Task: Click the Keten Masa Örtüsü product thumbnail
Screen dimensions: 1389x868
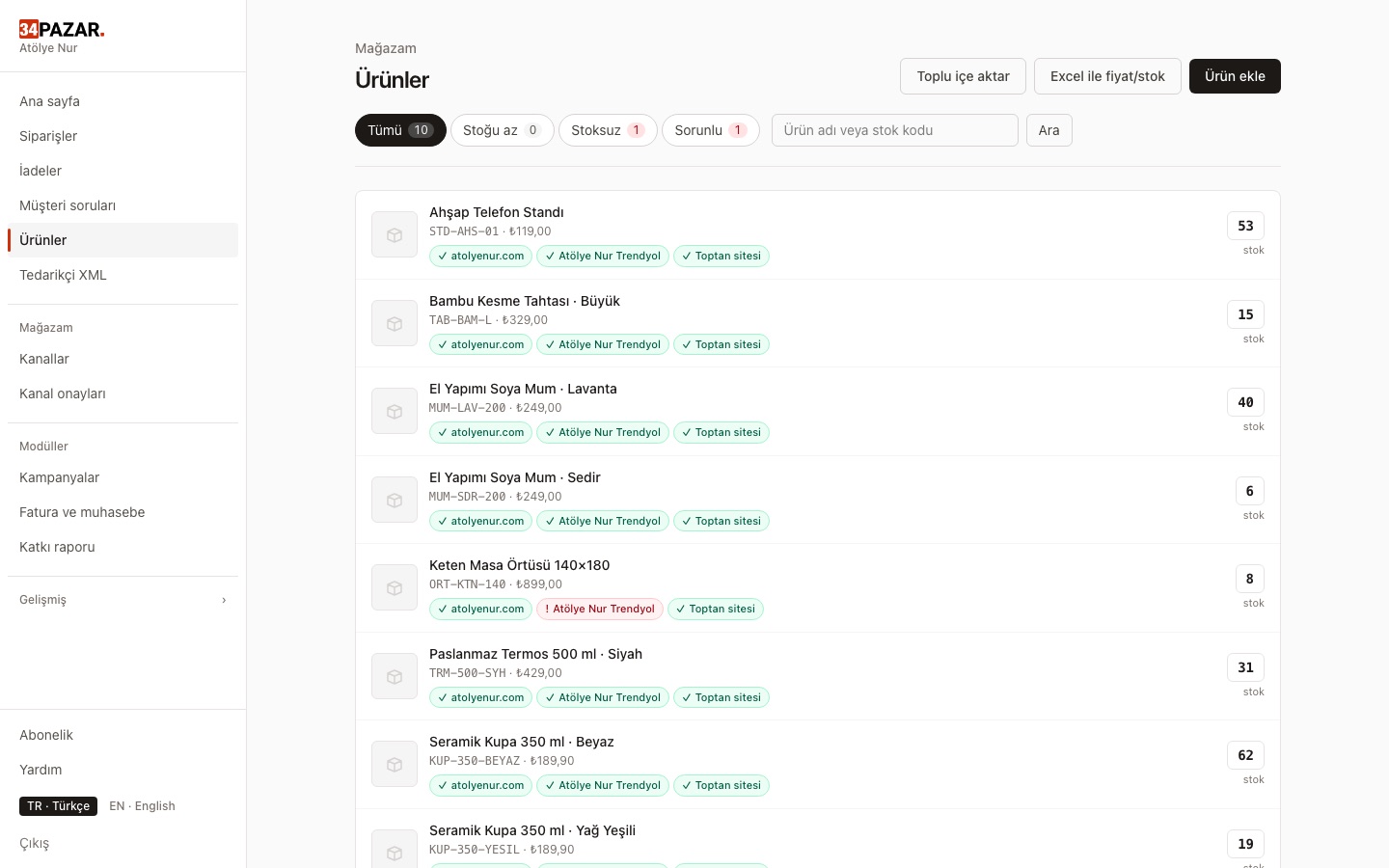Action: (x=395, y=587)
